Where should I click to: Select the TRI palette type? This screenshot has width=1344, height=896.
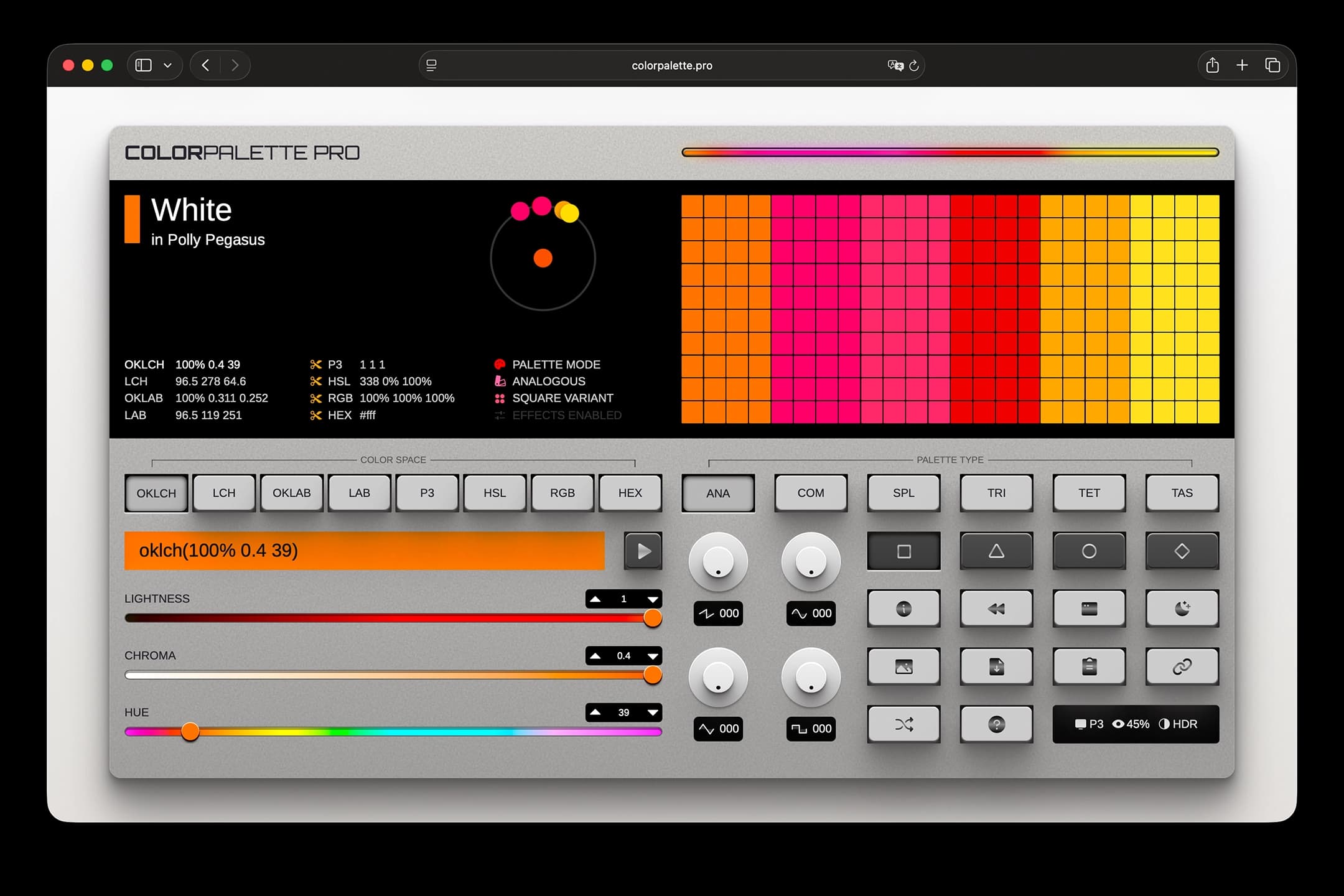pyautogui.click(x=996, y=493)
